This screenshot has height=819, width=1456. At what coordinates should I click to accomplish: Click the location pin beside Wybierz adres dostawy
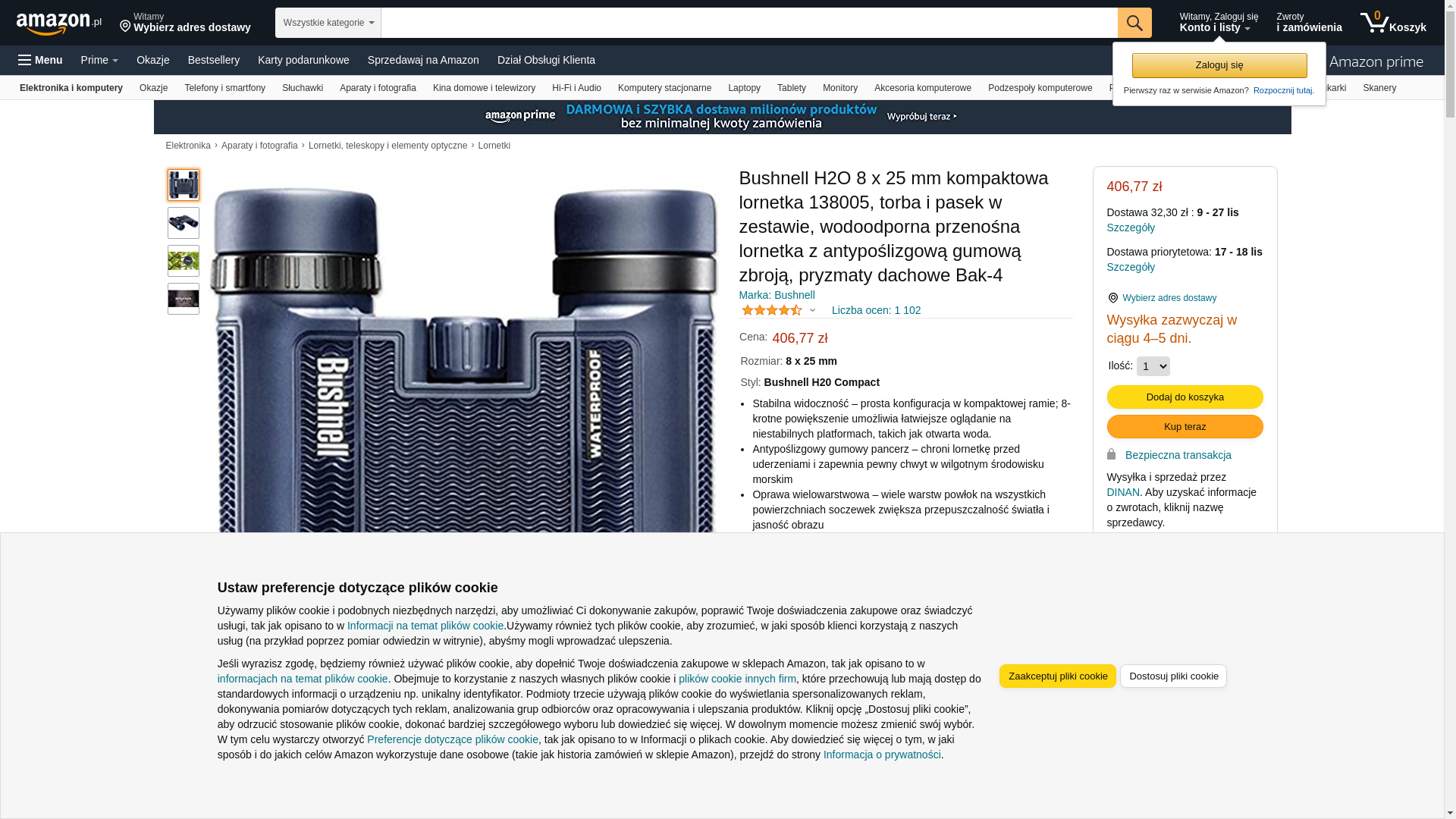1112,298
